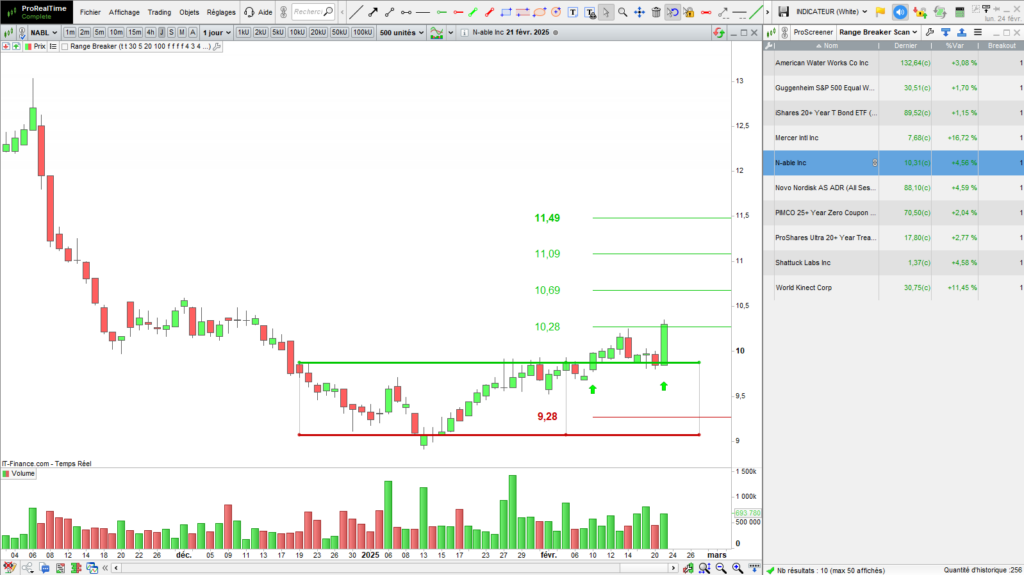Open the Aide menu
1024x575 pixels.
pyautogui.click(x=265, y=12)
